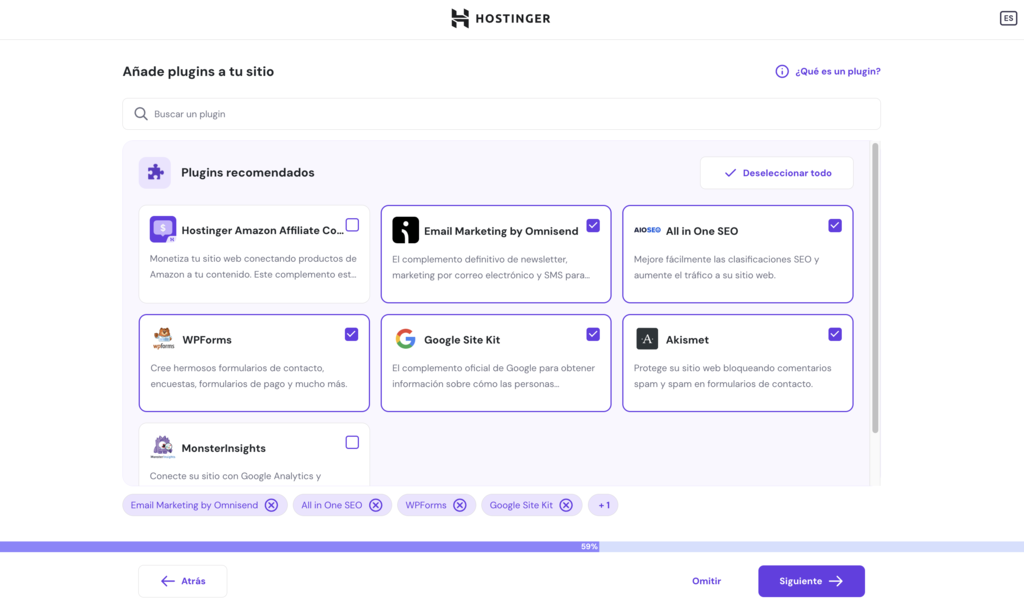
Task: Click Deseleccionar todo button
Action: point(776,173)
